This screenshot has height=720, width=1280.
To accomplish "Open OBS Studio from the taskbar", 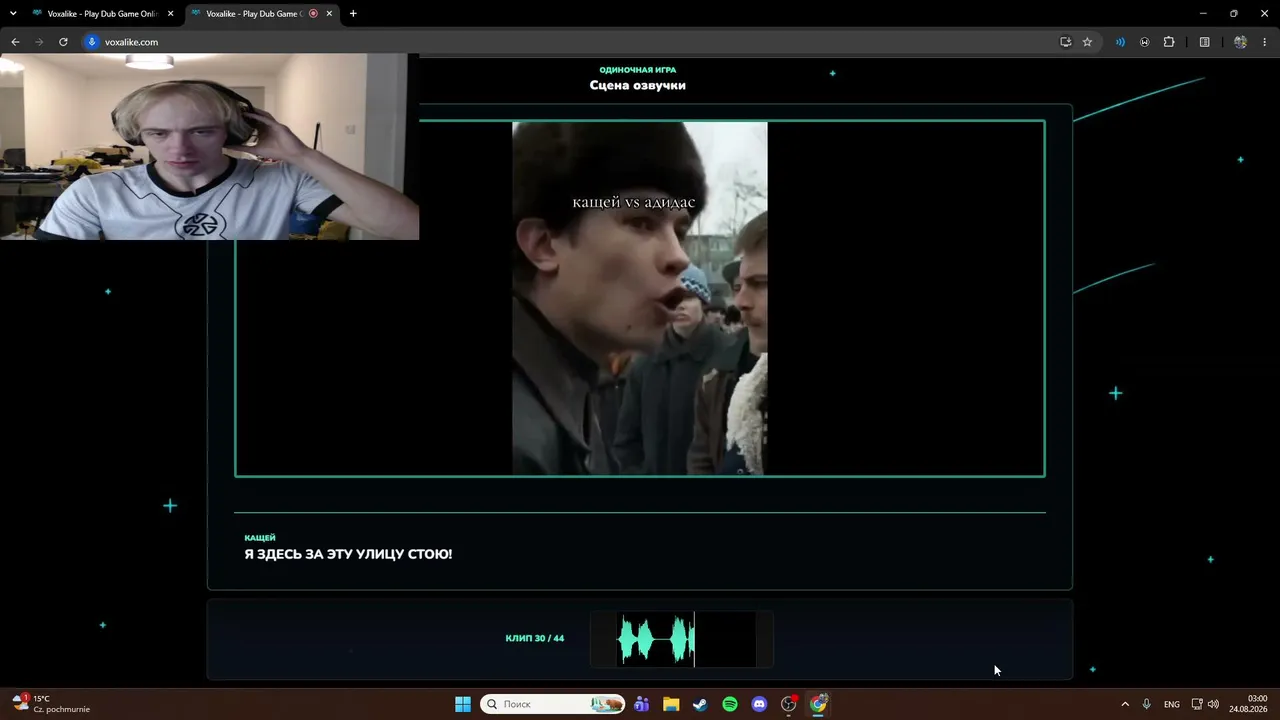I will (789, 704).
